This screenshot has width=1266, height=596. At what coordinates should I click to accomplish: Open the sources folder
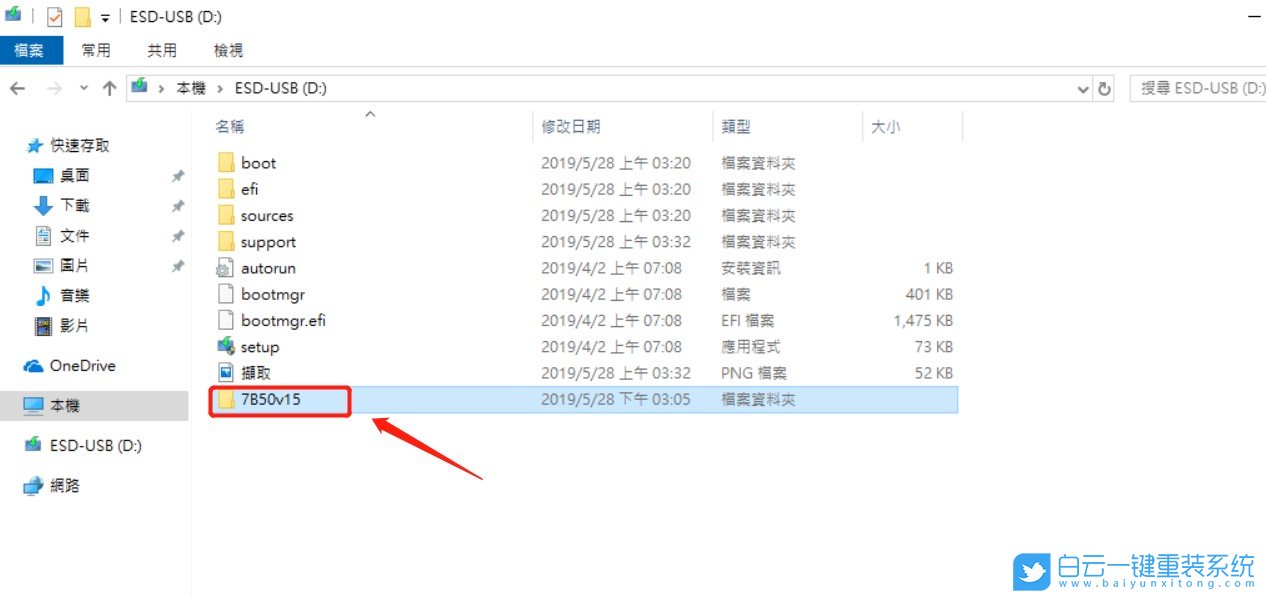pos(264,215)
